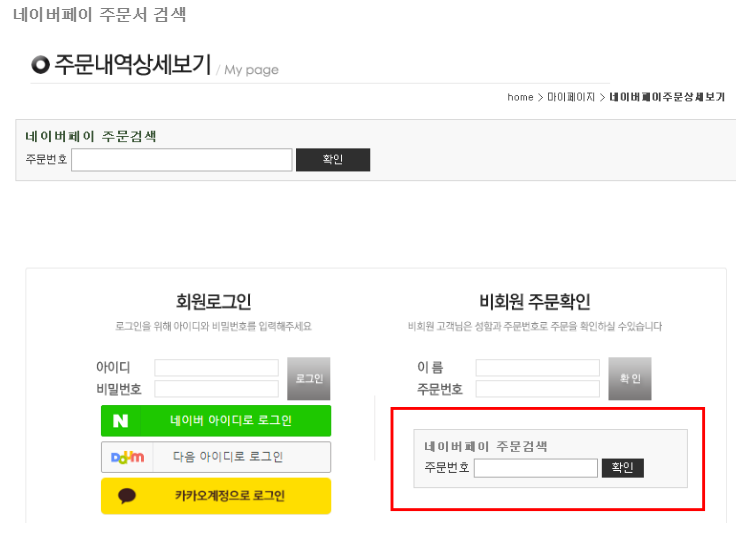This screenshot has height=542, width=736.
Task: Click 주문번호 field under 비회원 주문확인
Action: 537,389
